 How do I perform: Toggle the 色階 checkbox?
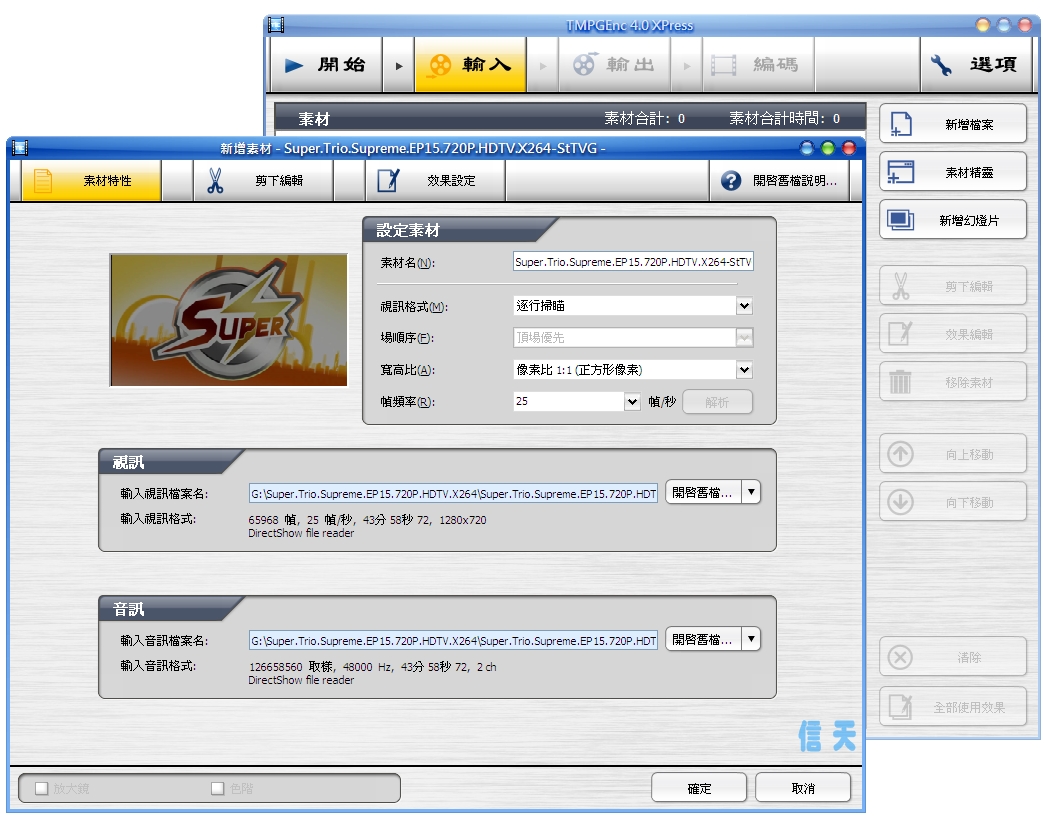point(217,788)
